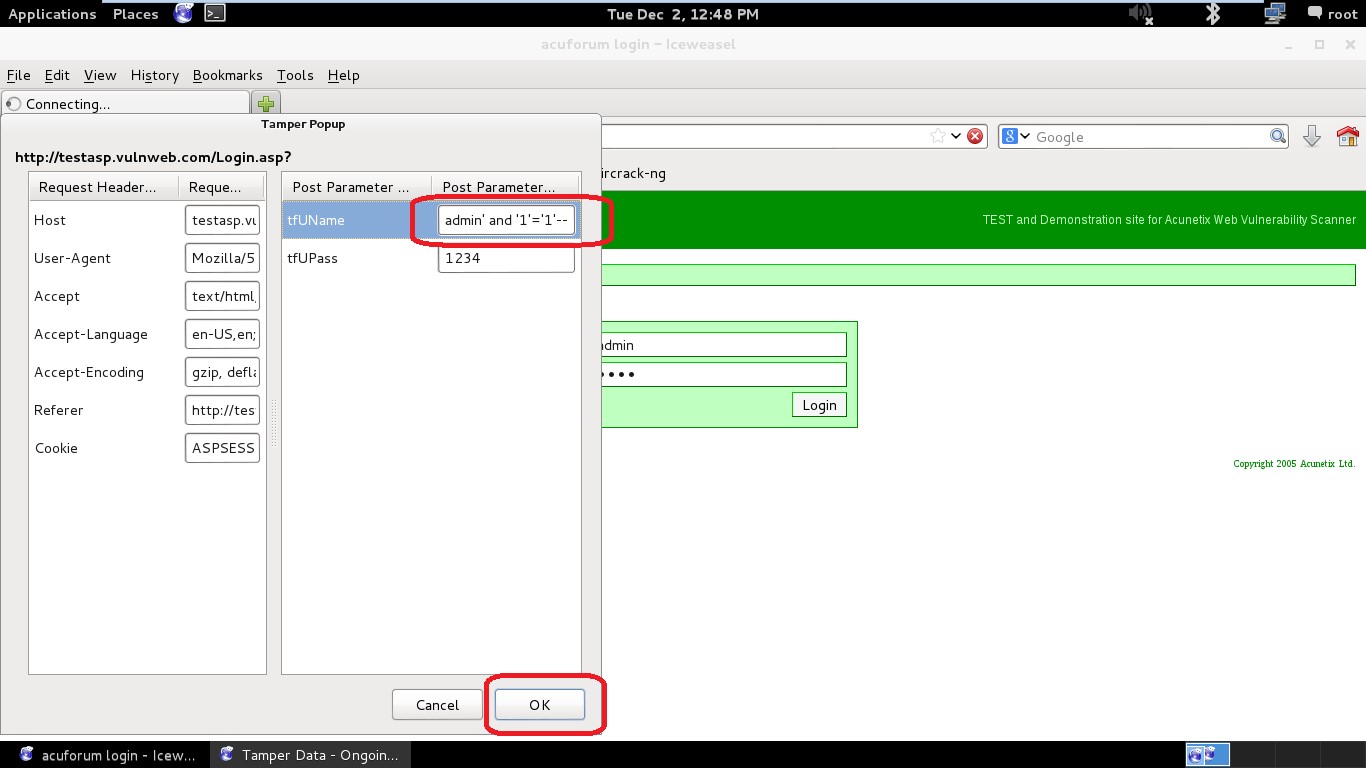Open the Iceweasel globe launcher in the top panel

pyautogui.click(x=183, y=13)
